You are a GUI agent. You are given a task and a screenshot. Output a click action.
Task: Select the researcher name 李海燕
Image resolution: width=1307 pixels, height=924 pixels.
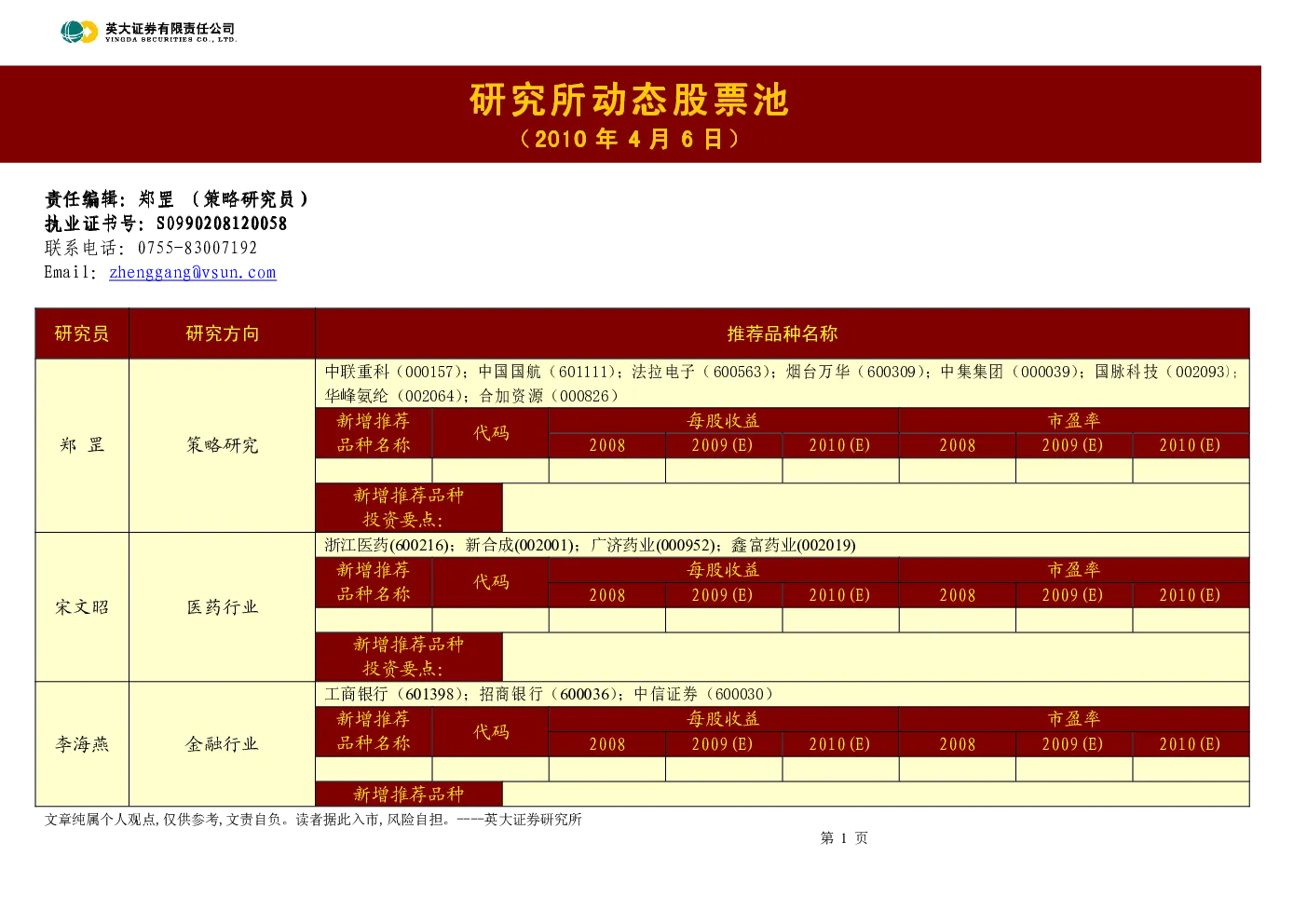pyautogui.click(x=82, y=744)
